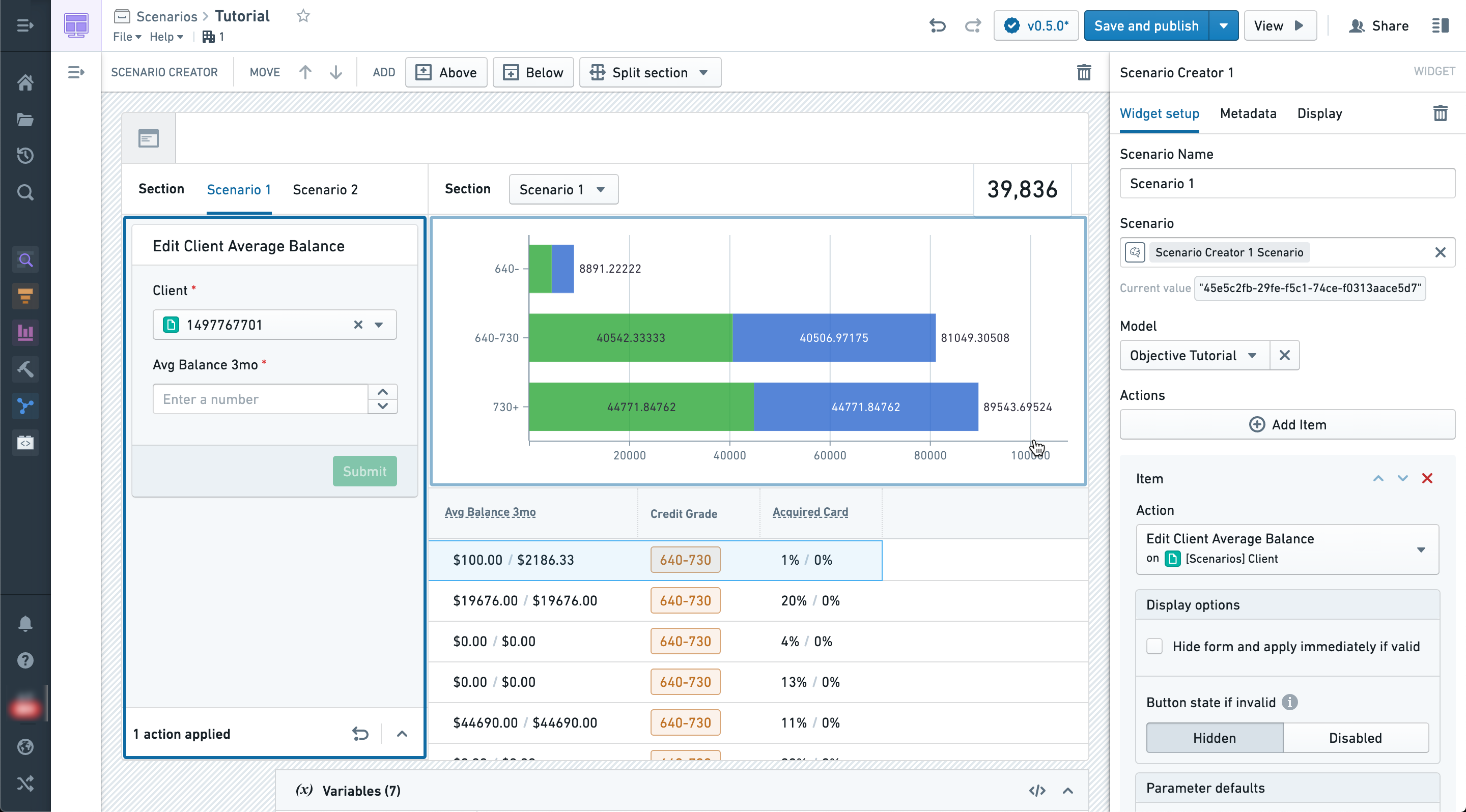Click the Submit button in form

click(364, 471)
